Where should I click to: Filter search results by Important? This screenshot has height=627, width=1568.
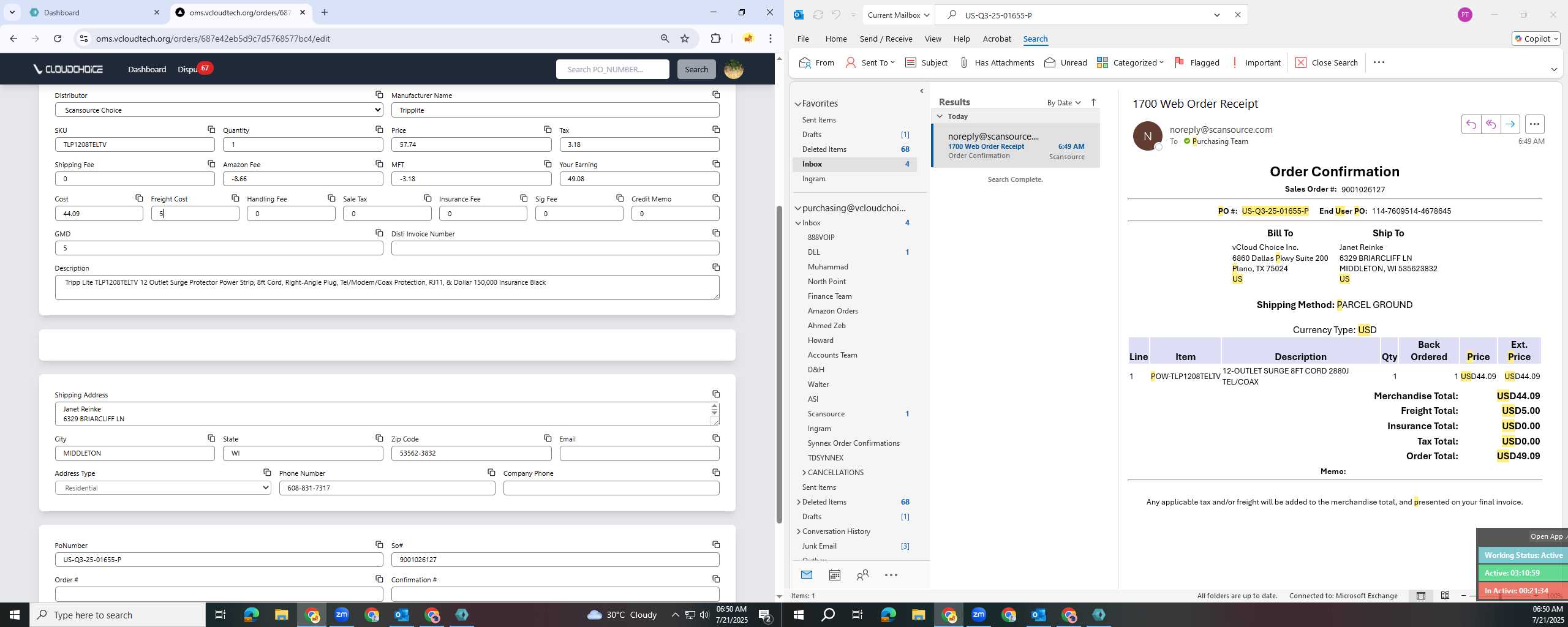pos(1255,62)
